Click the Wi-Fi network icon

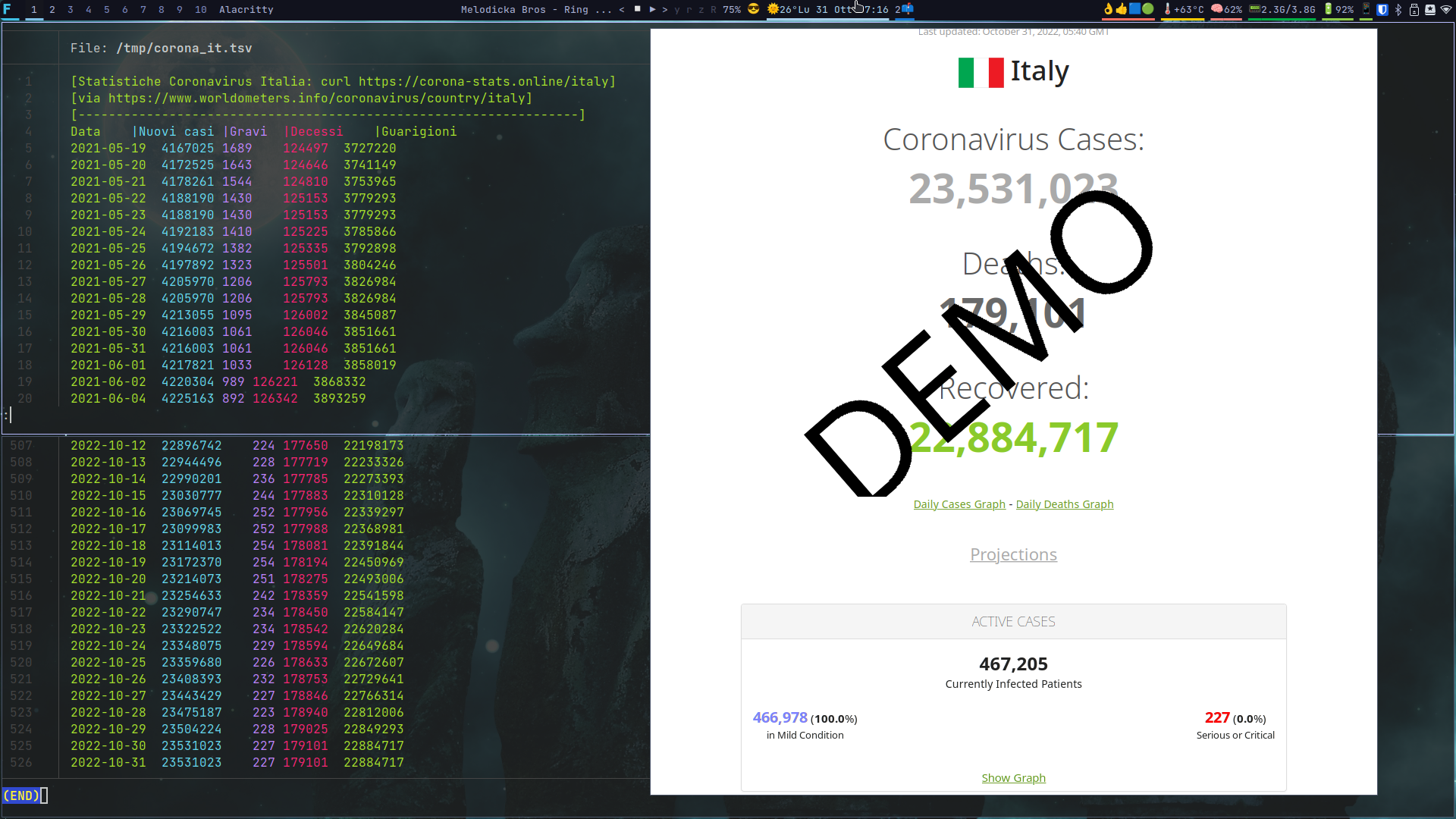point(1445,9)
